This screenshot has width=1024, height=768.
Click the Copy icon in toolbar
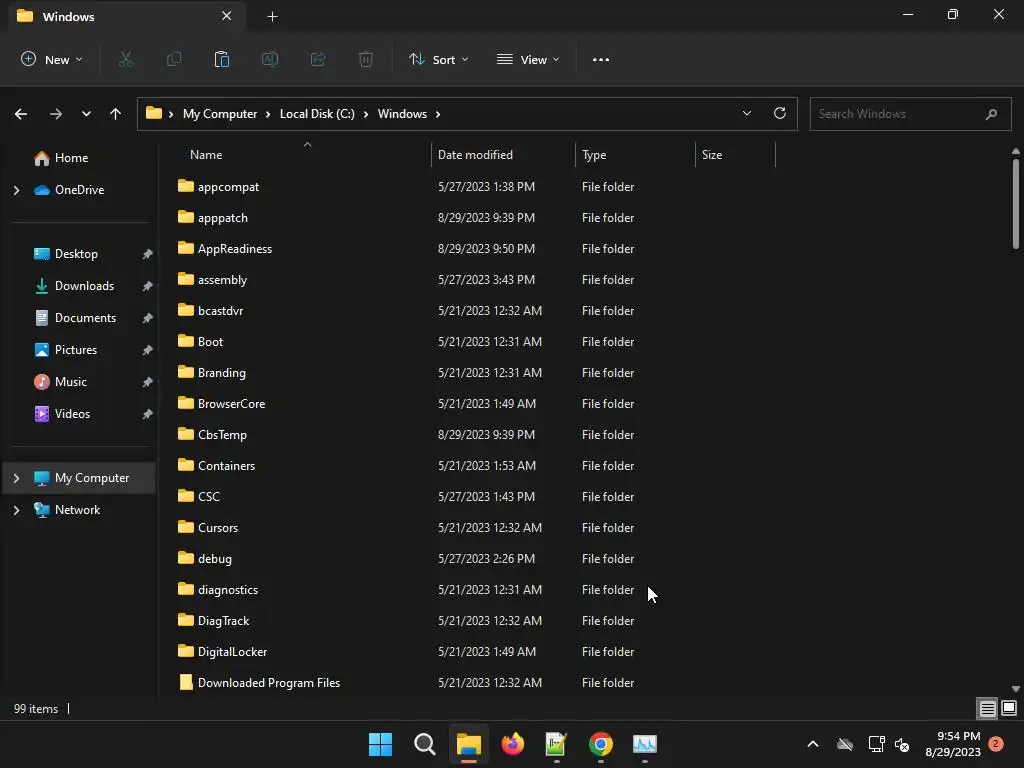tap(174, 59)
